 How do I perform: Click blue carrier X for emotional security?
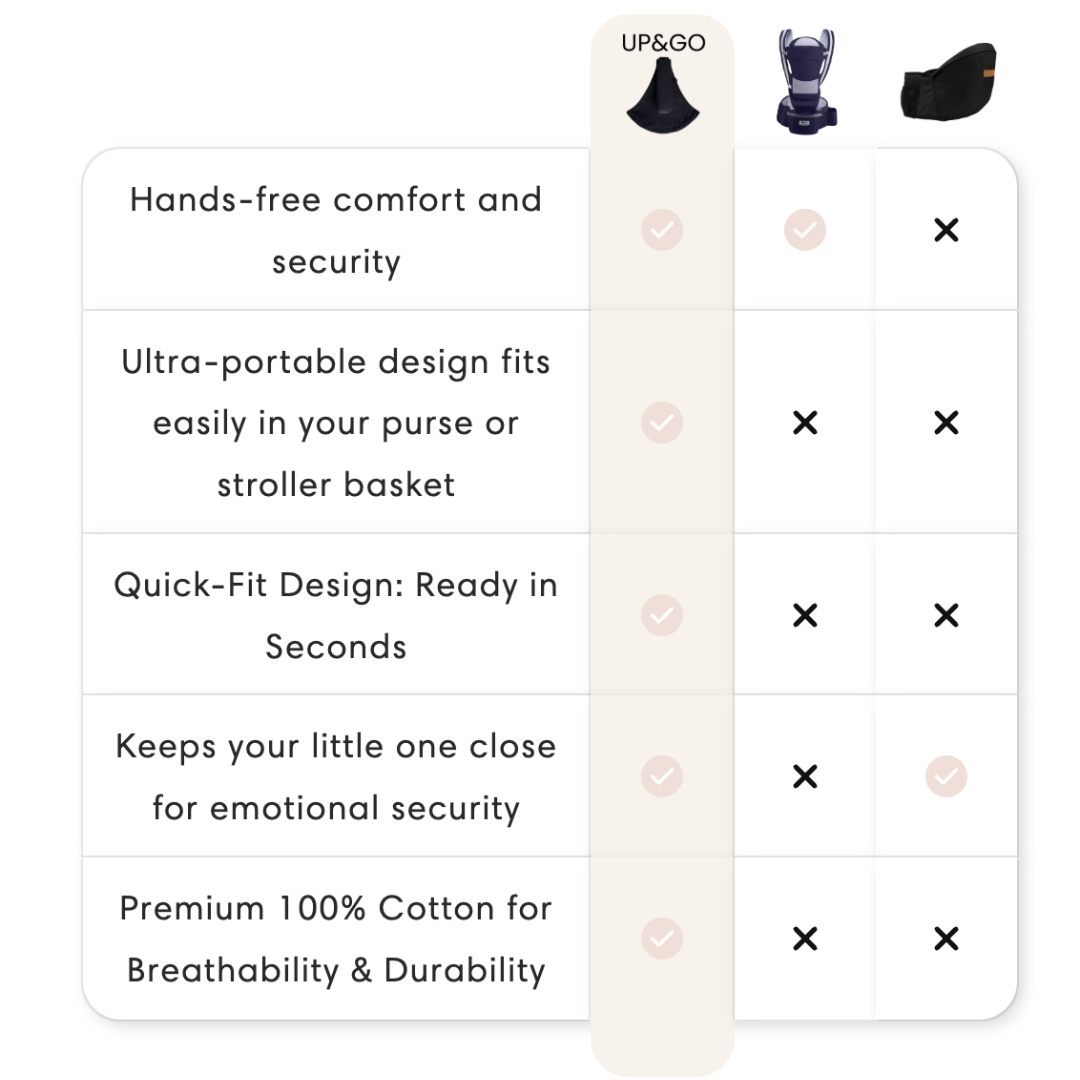click(x=804, y=776)
